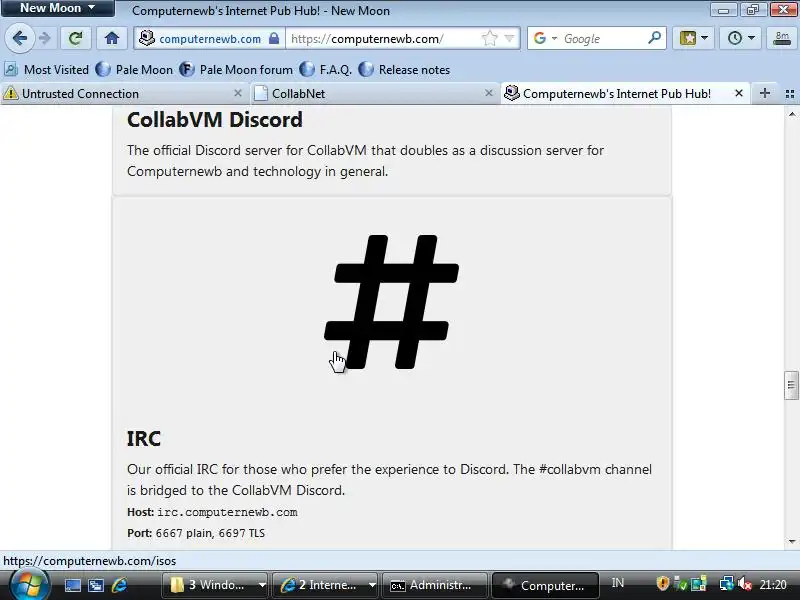
Task: Click the Computernewb description text under Discord
Action: pos(365,161)
